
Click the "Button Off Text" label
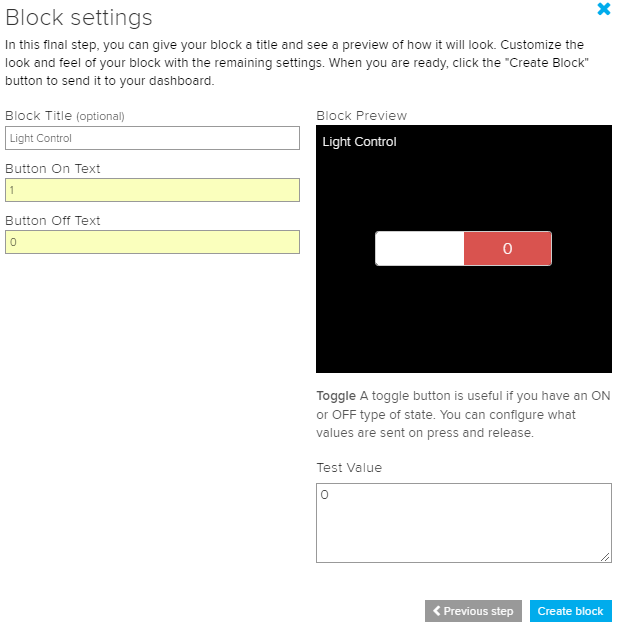[x=53, y=220]
